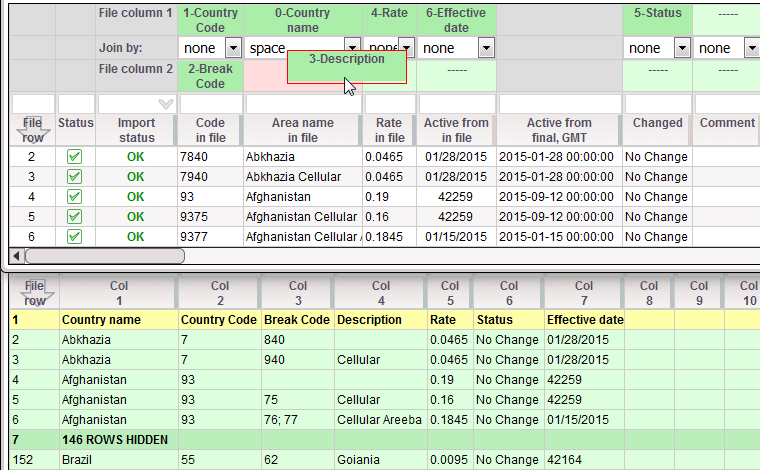Toggle the status checkbox for file row 6
The width and height of the screenshot is (760, 470).
click(74, 236)
